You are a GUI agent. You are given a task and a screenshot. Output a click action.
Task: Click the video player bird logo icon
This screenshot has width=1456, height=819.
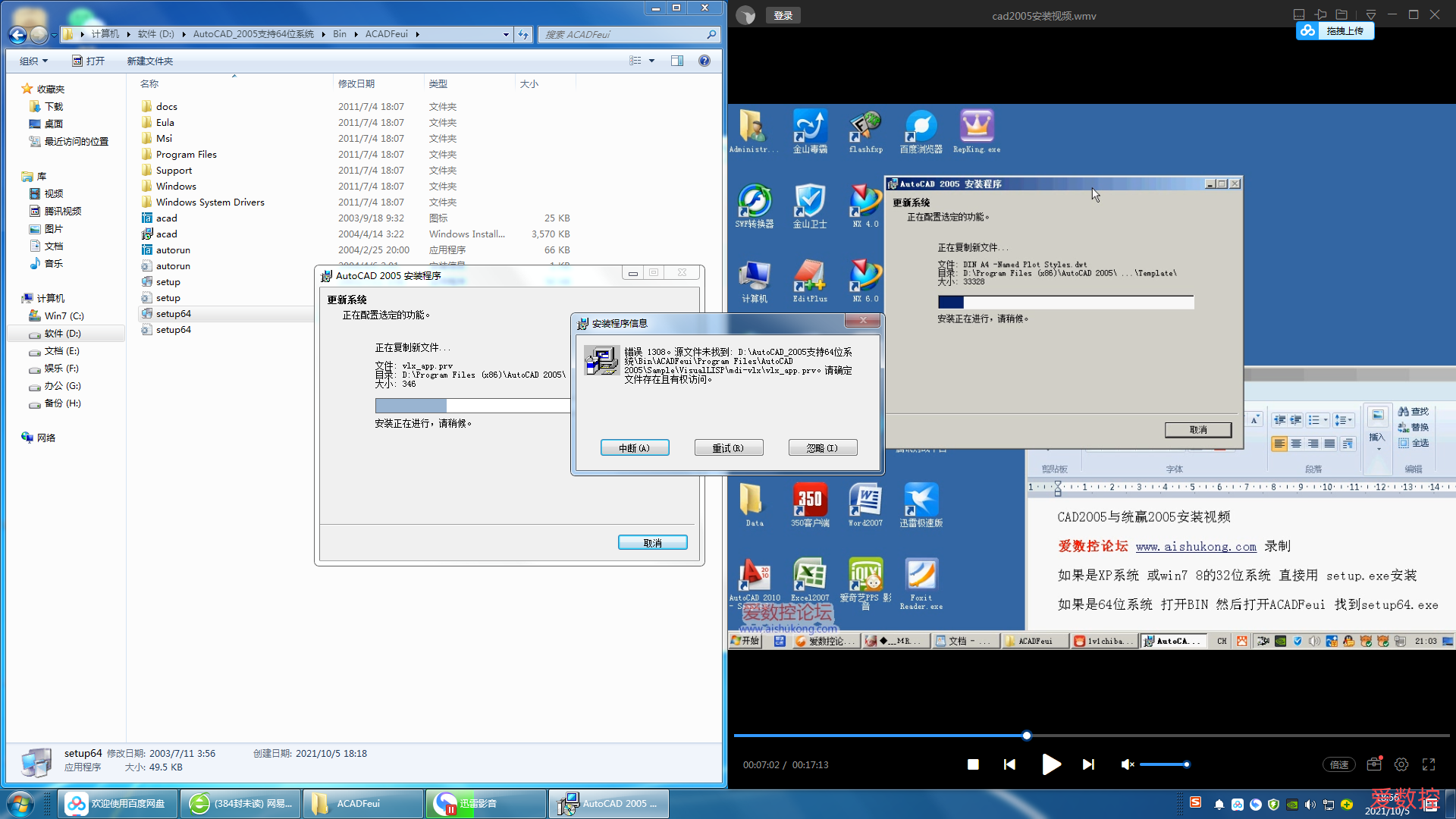[x=746, y=15]
